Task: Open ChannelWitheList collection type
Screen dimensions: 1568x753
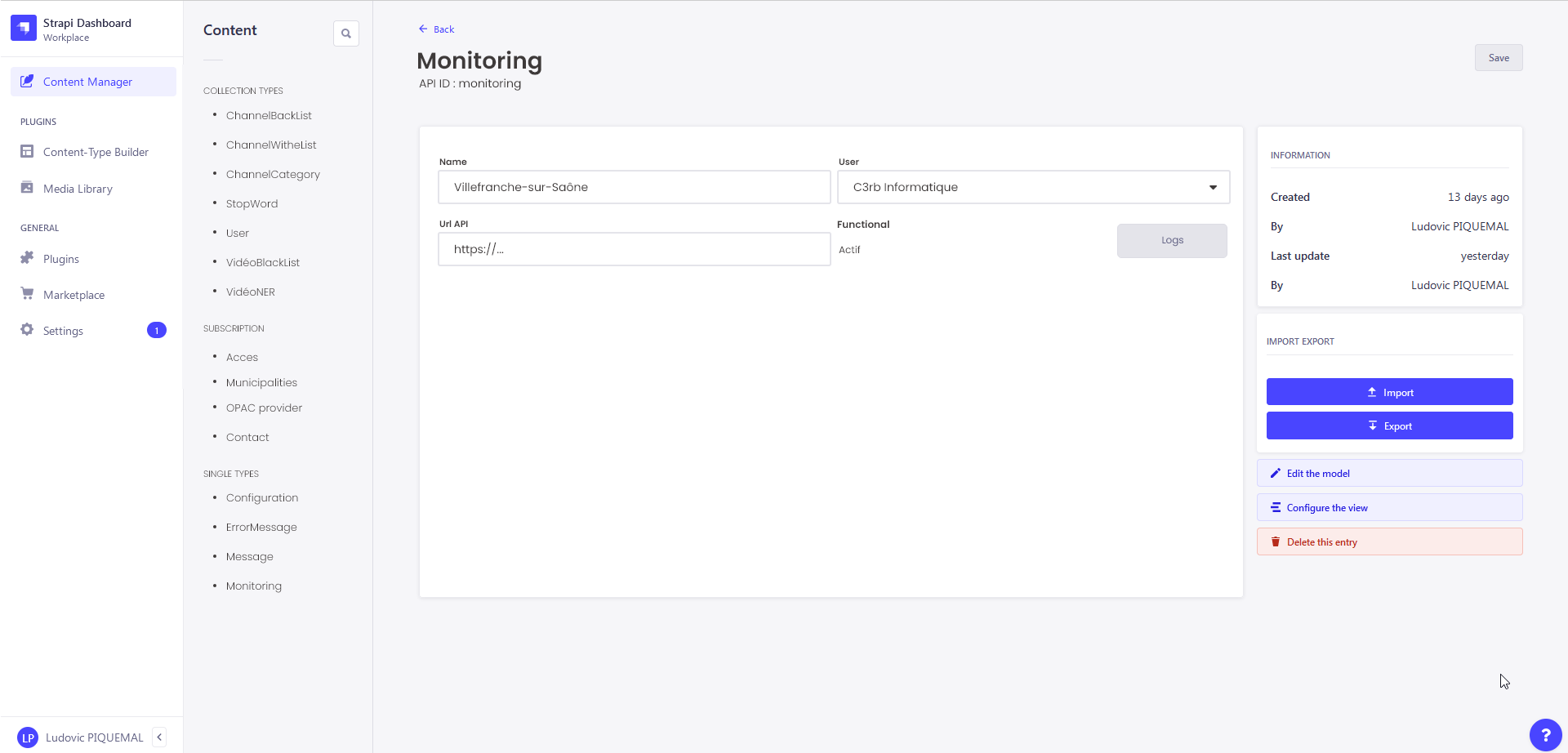Action: coord(271,145)
